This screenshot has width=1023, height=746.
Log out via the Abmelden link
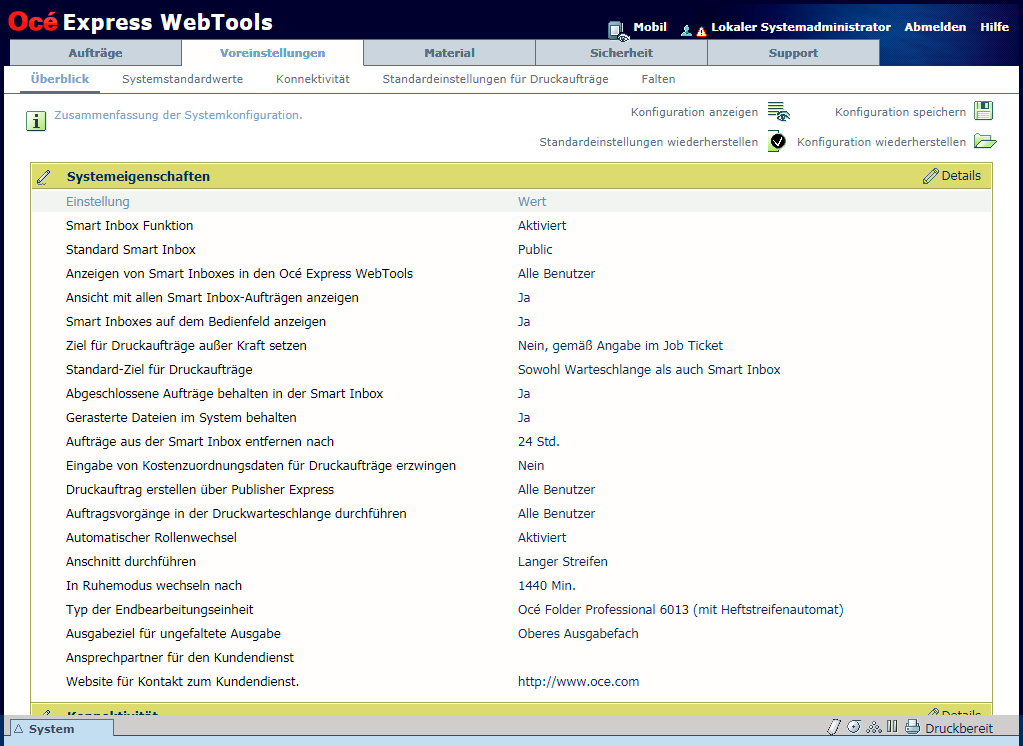(935, 27)
